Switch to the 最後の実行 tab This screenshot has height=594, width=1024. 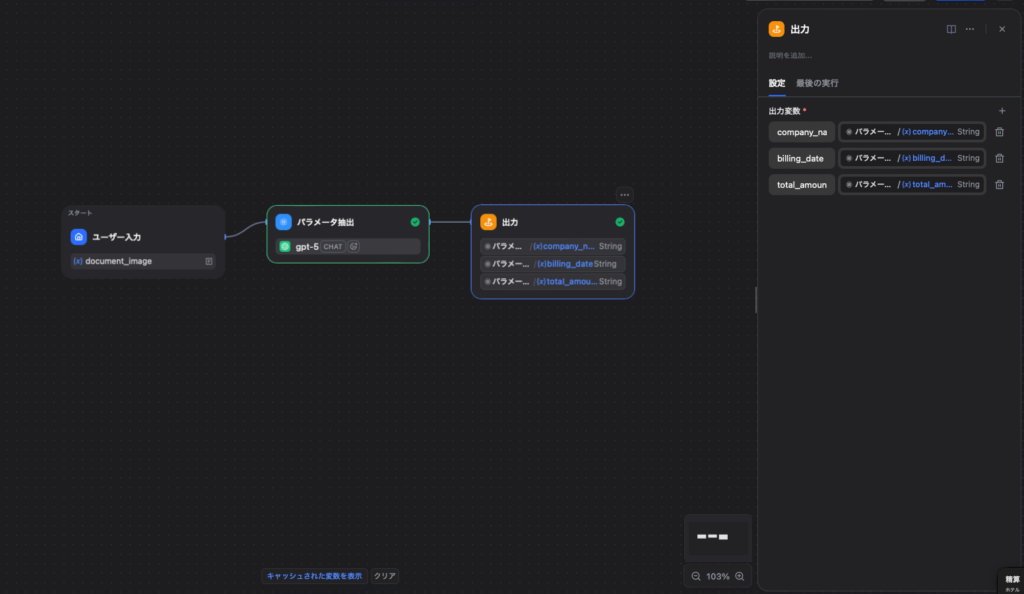pos(817,83)
